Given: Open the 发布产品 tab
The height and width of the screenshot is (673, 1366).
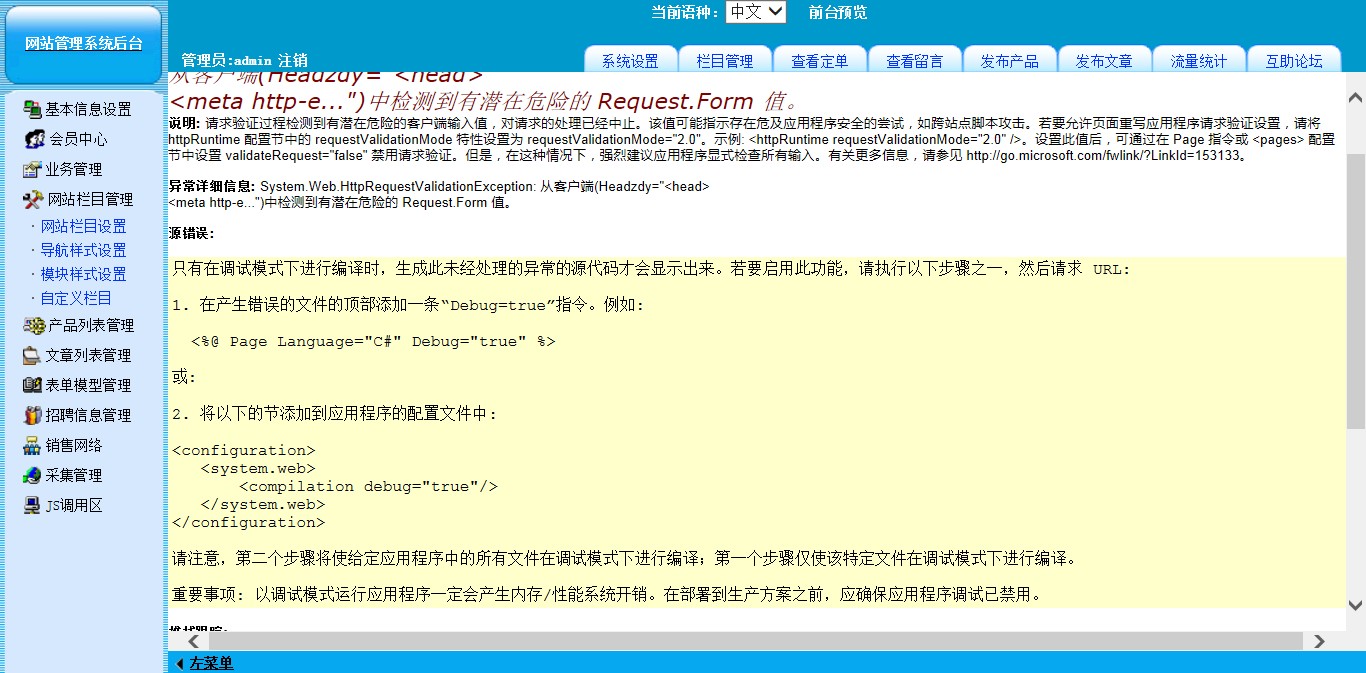Looking at the screenshot, I should point(1009,61).
